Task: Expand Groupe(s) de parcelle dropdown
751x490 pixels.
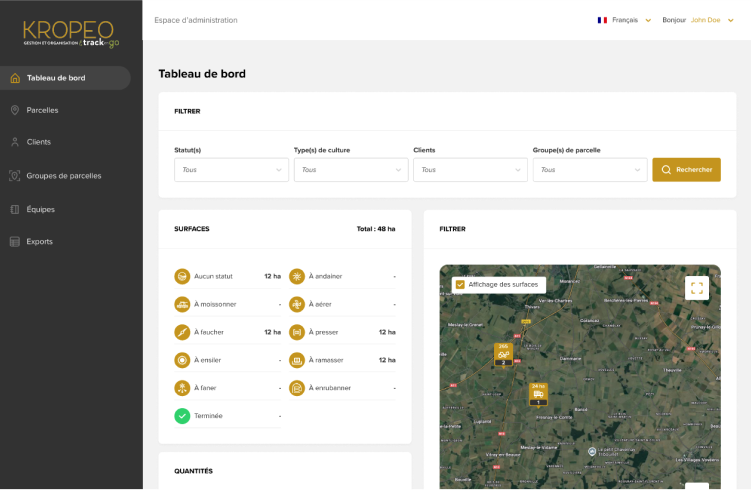Action: point(589,170)
